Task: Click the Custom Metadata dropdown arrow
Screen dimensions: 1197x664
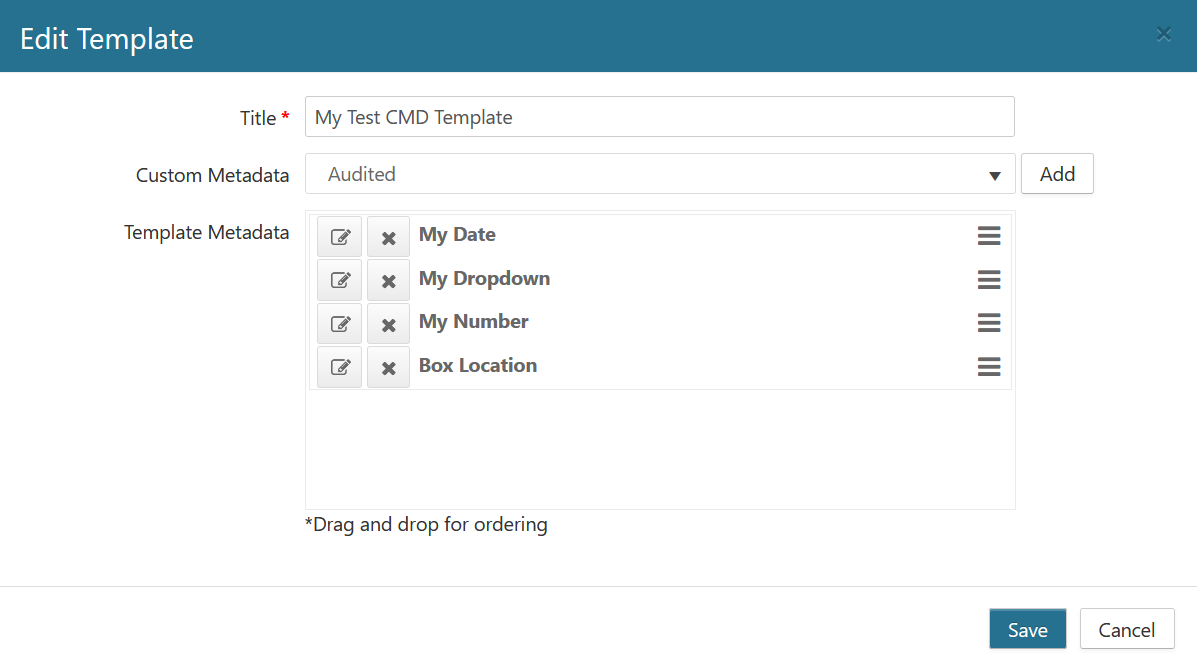Action: (994, 176)
